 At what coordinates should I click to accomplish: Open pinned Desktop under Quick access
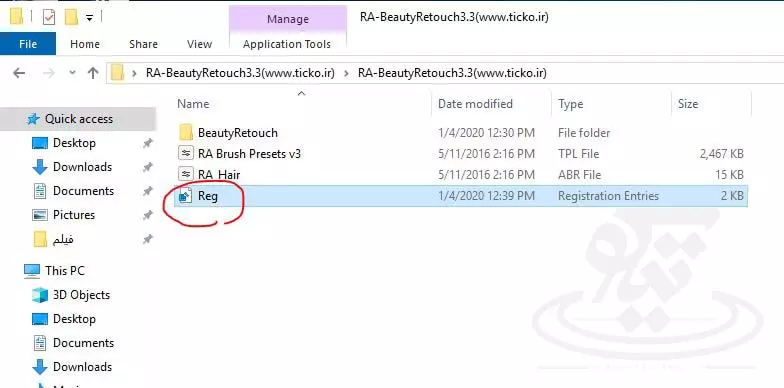74,143
